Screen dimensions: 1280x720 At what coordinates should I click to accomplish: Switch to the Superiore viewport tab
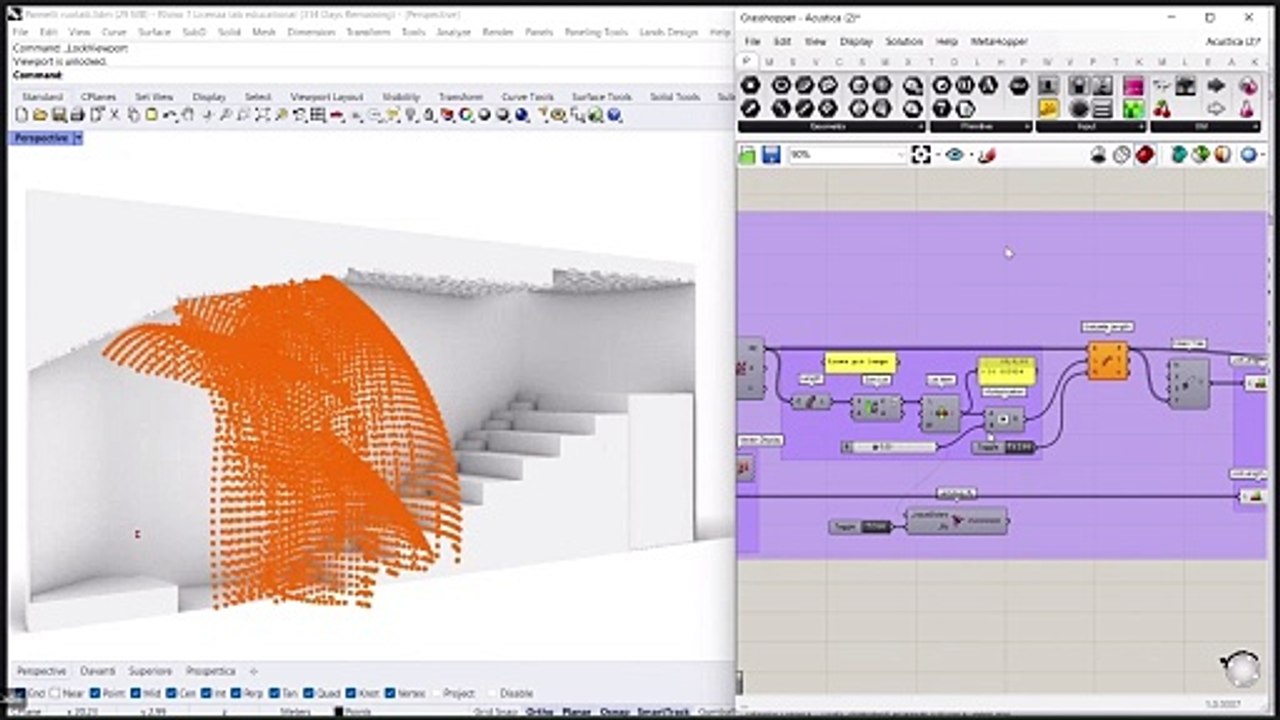(150, 671)
